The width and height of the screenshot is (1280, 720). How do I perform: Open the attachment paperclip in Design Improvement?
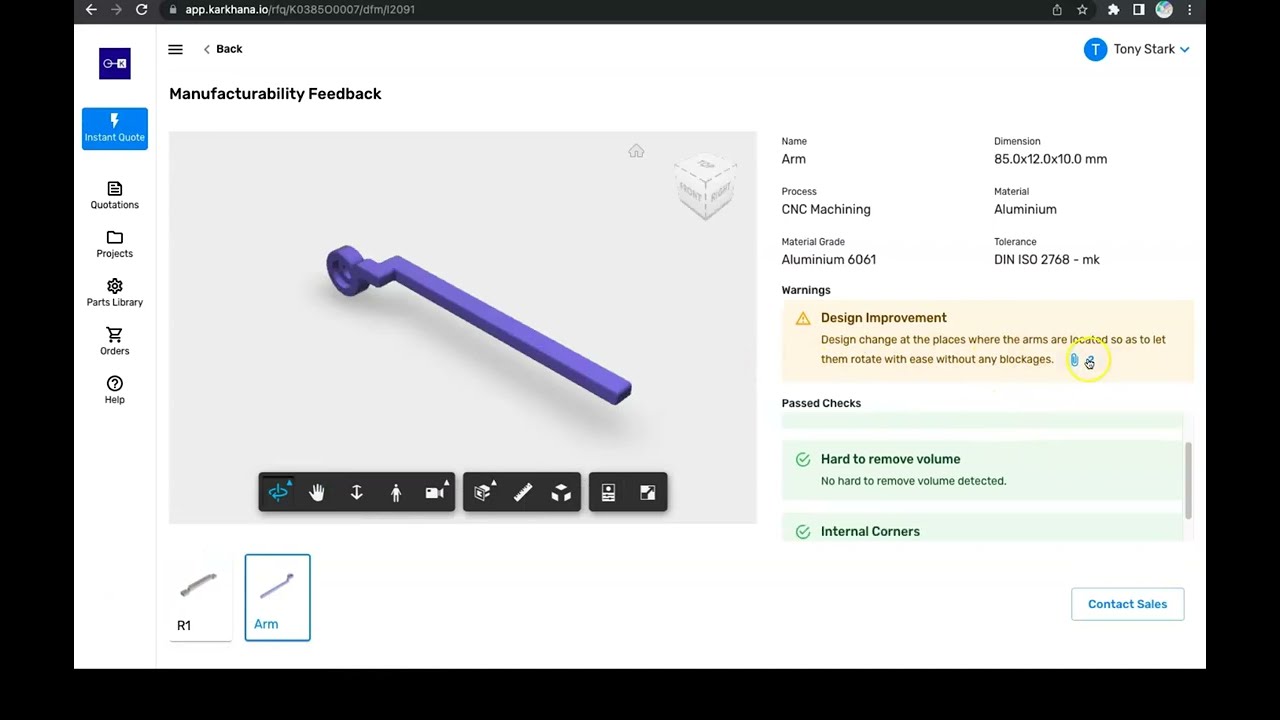1075,360
